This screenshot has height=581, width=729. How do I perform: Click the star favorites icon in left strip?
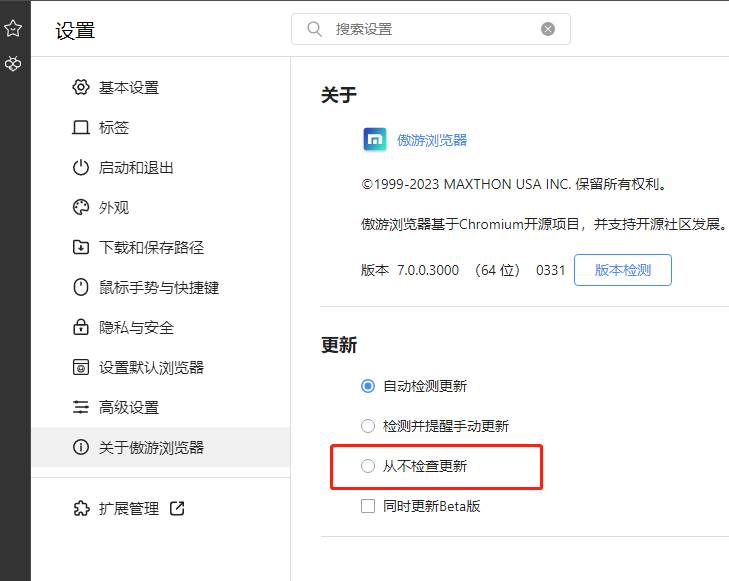coord(13,28)
